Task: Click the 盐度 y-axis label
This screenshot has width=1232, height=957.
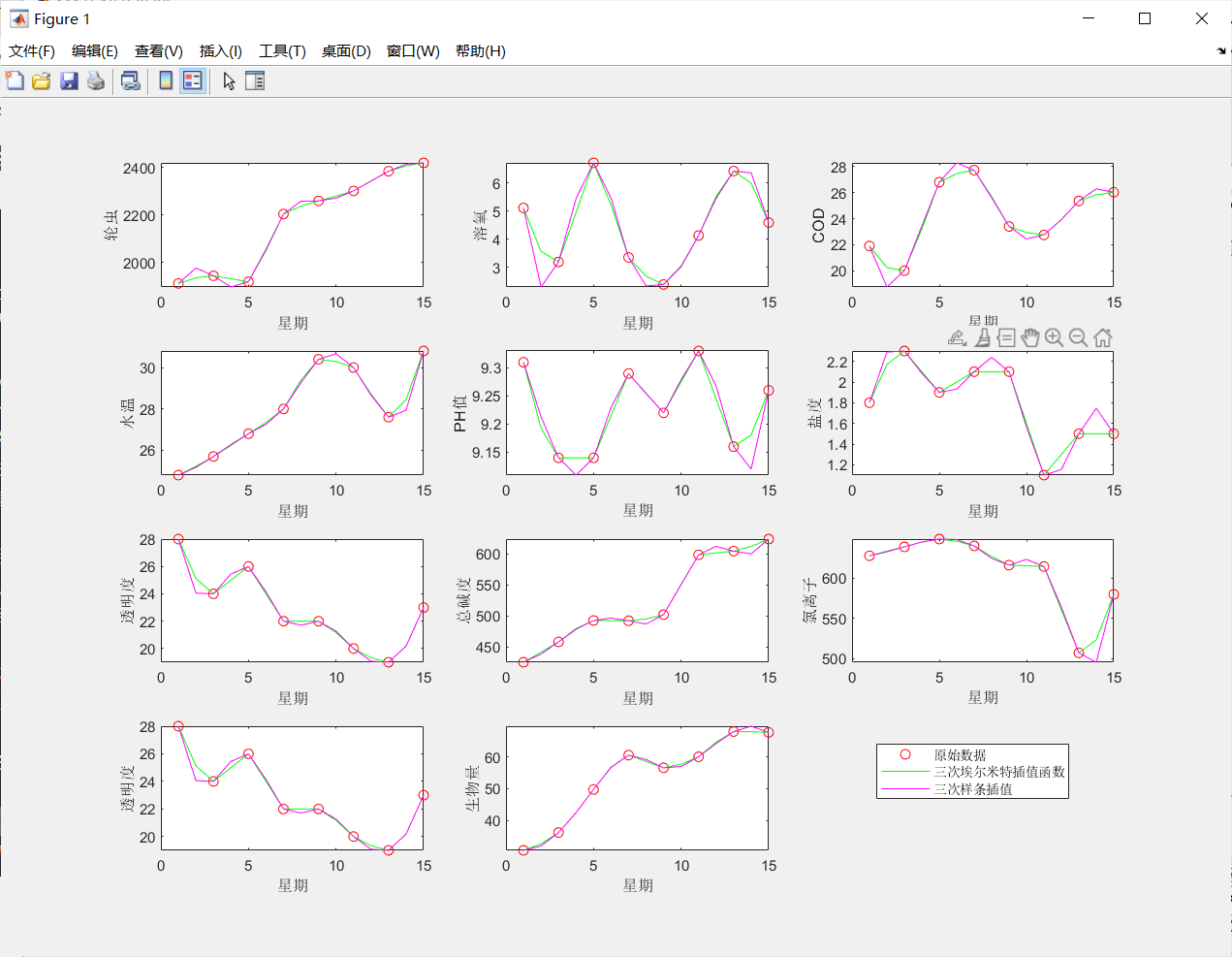Action: point(815,413)
